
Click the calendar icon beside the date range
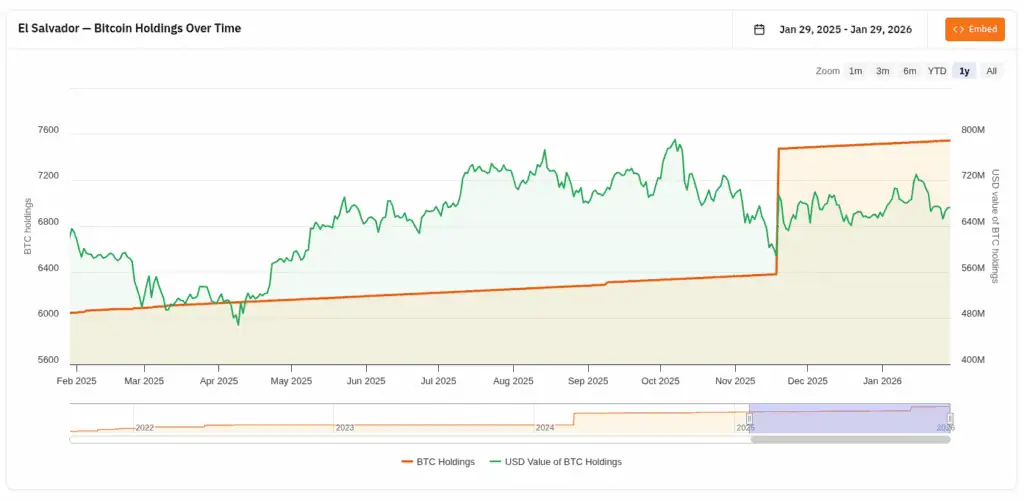[759, 29]
